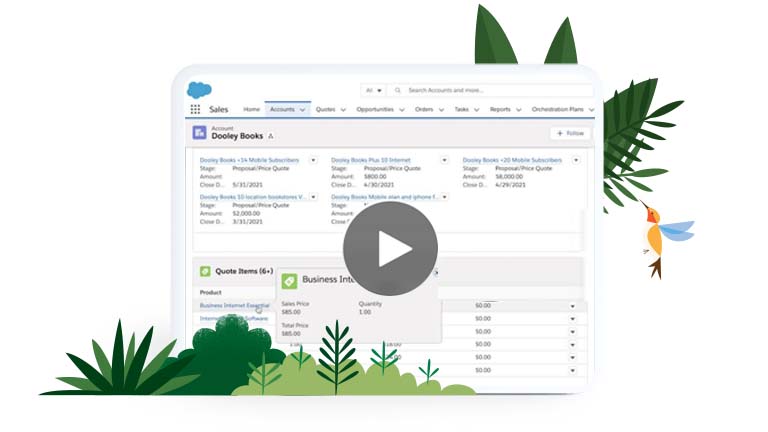
Task: Click the green Quote Items icon
Action: (x=205, y=271)
